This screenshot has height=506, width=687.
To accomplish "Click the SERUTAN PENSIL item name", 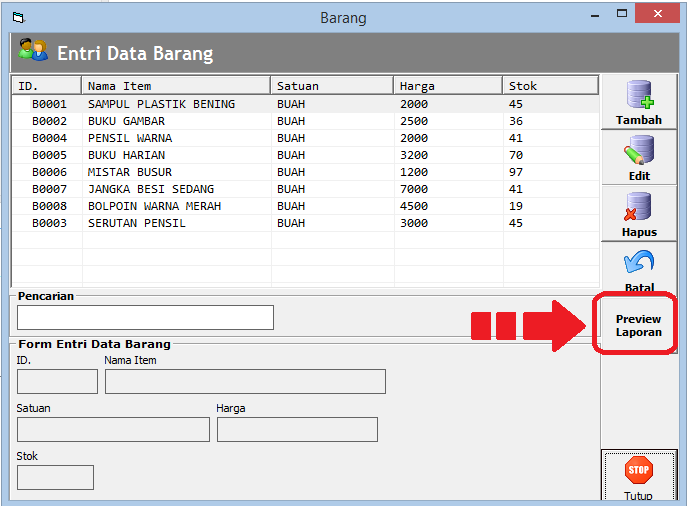I will tap(137, 223).
